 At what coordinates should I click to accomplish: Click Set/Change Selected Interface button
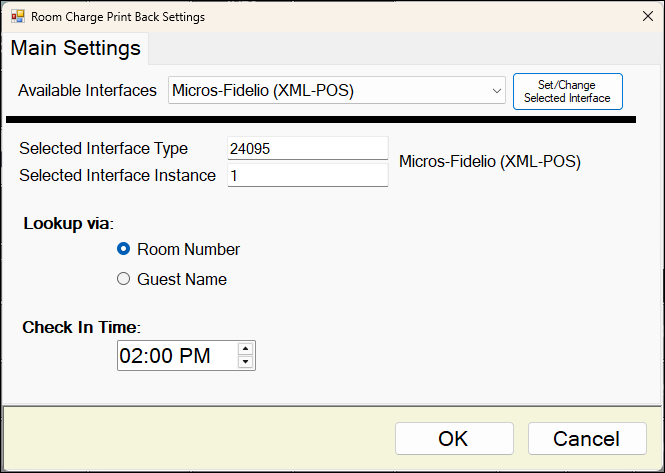coord(567,91)
